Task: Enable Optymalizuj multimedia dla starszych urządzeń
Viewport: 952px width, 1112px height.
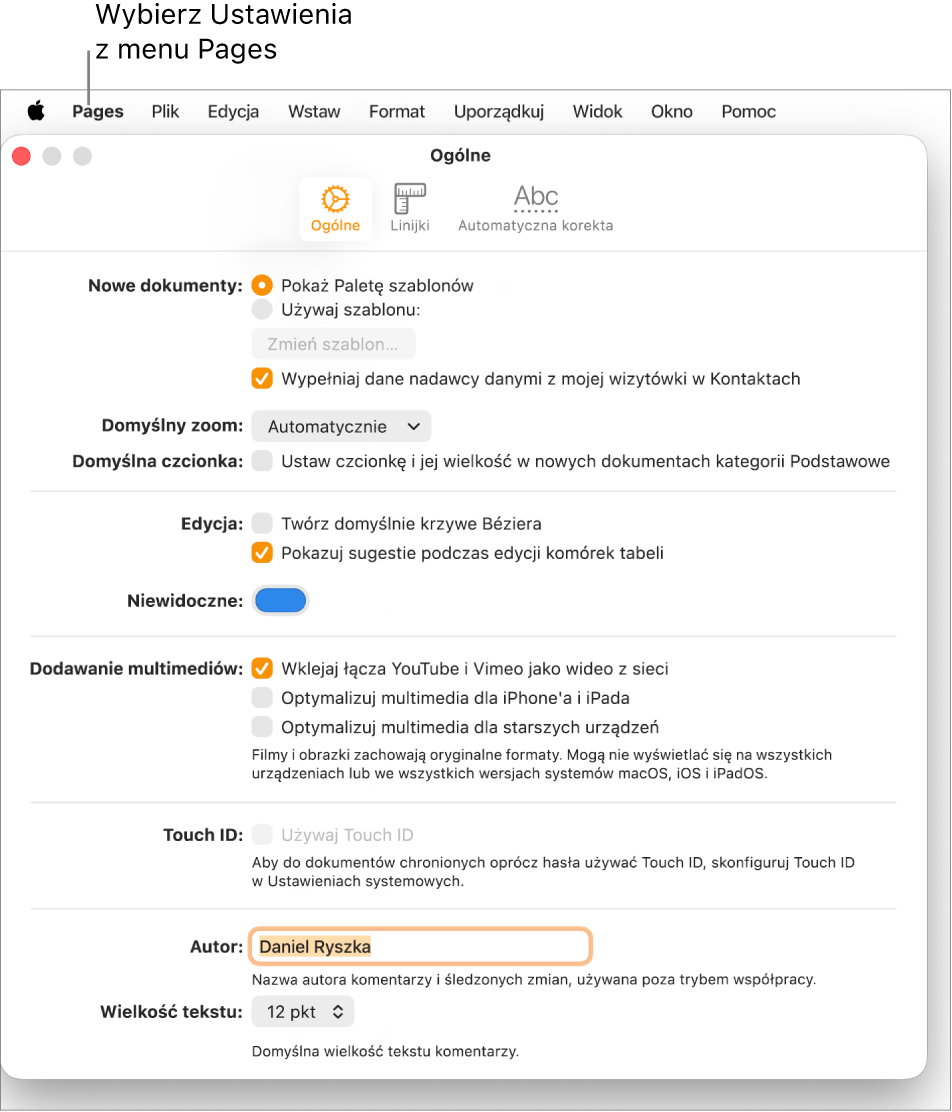Action: coord(262,727)
